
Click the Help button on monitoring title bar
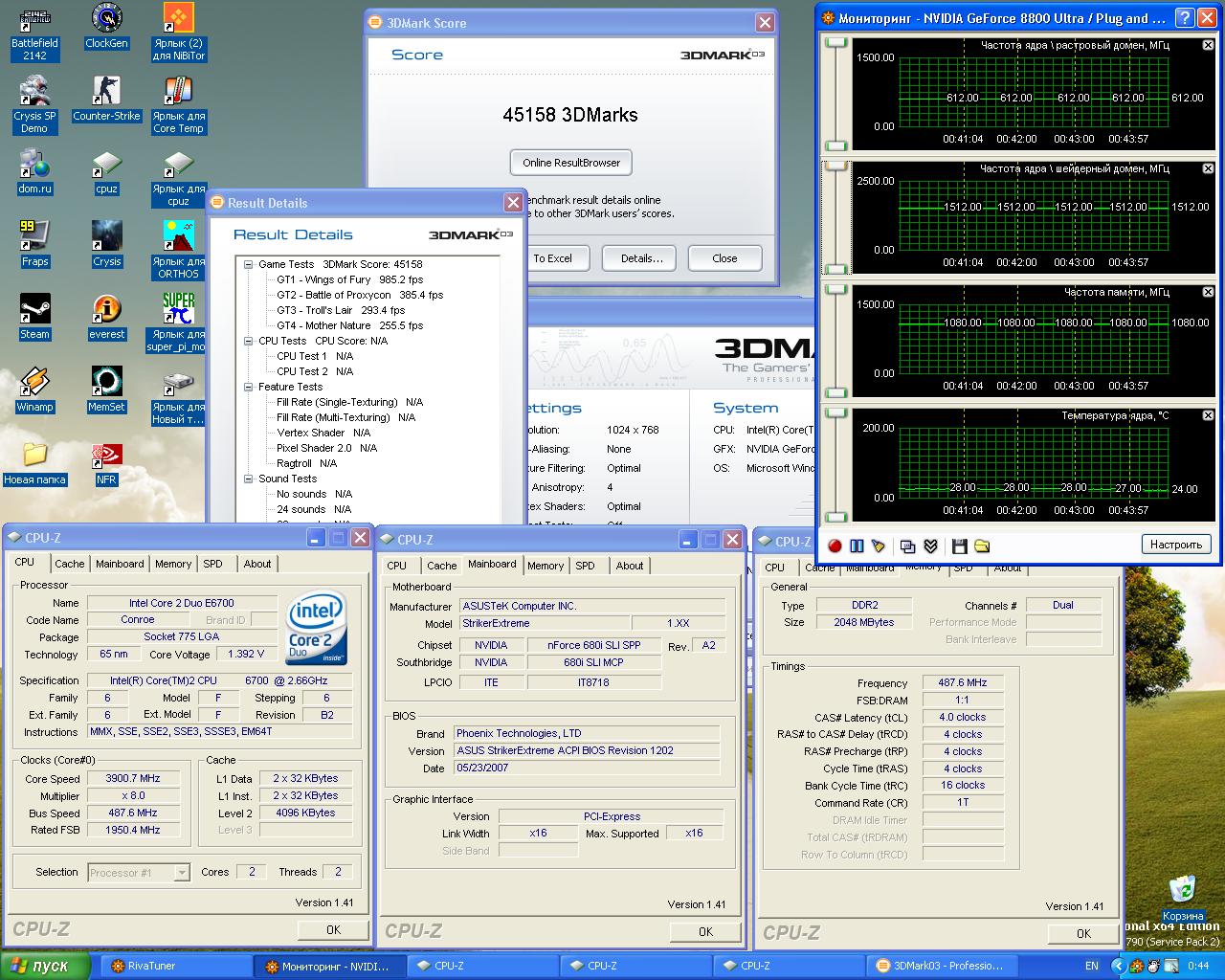(x=1184, y=17)
